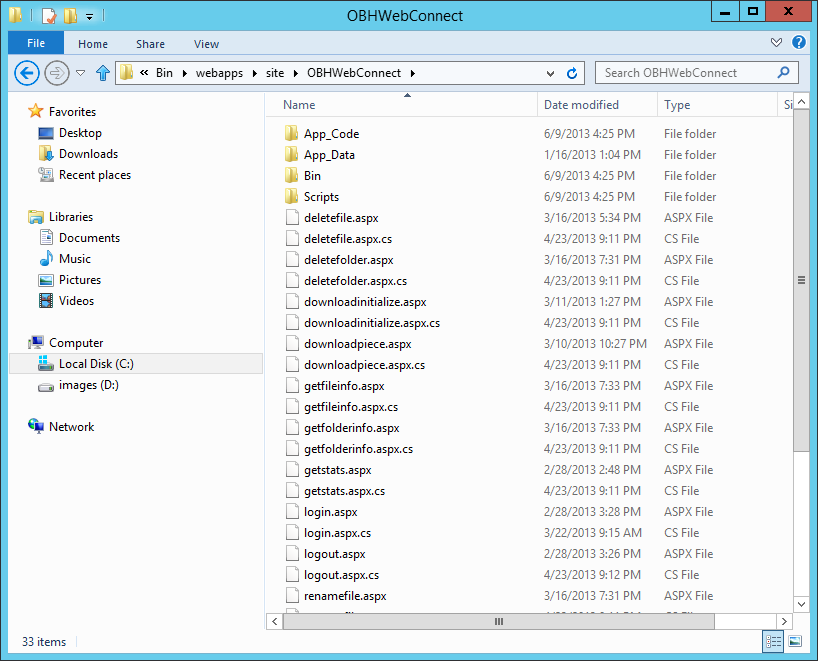Select downloadinitialize.aspx.cs file name

tap(372, 323)
